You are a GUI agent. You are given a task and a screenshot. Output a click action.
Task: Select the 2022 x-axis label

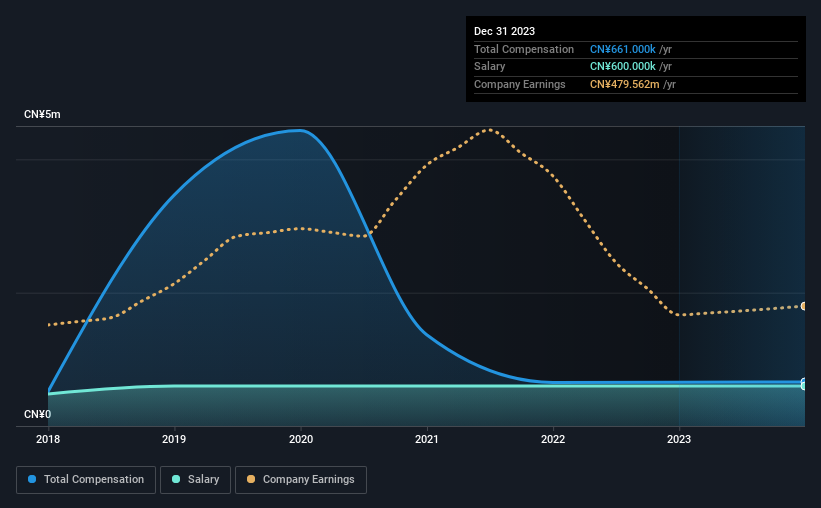pos(553,439)
